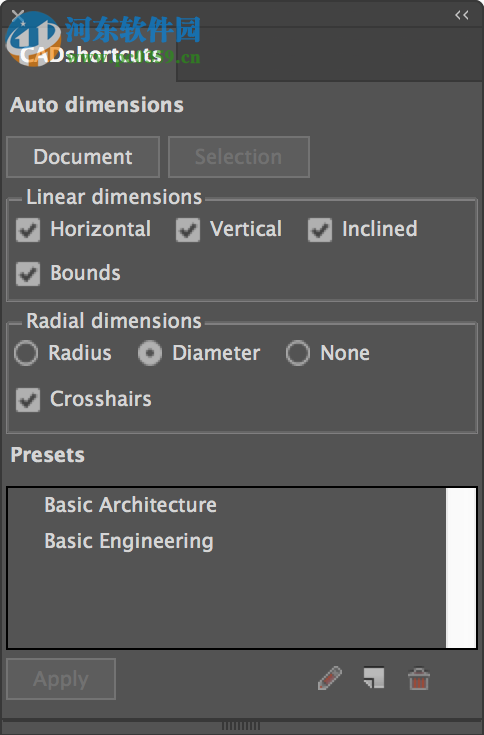The height and width of the screenshot is (735, 484).
Task: Collapse panel with double-chevron icon
Action: (x=462, y=15)
